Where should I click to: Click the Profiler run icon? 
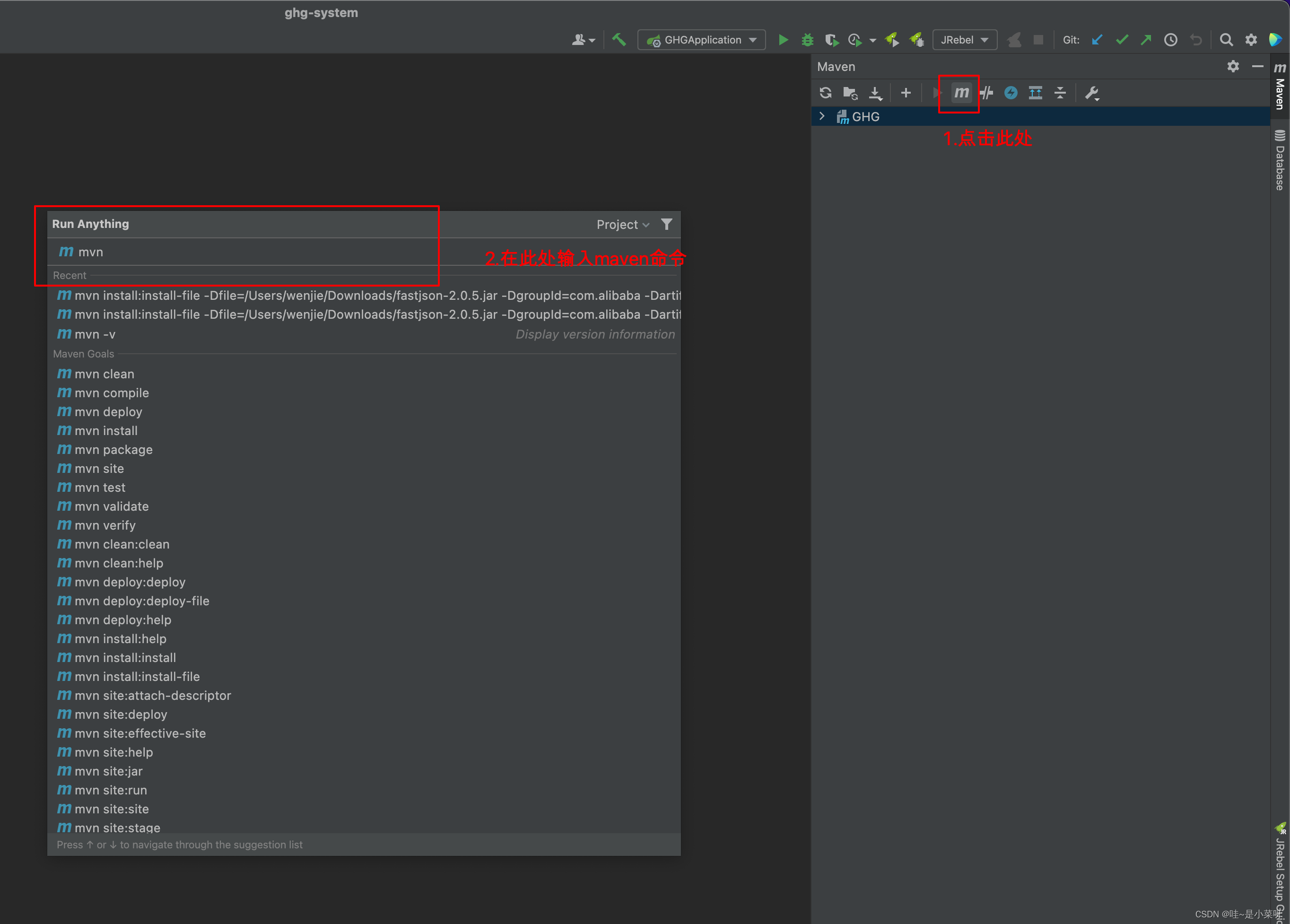click(x=854, y=40)
